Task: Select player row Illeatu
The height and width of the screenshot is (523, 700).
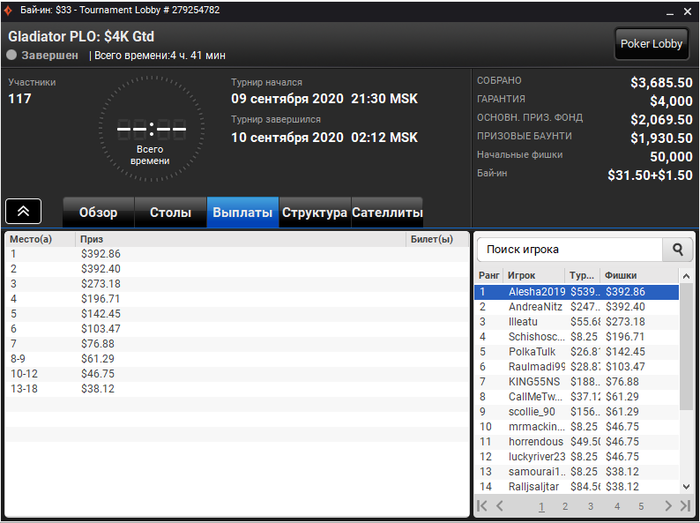Action: 577,322
